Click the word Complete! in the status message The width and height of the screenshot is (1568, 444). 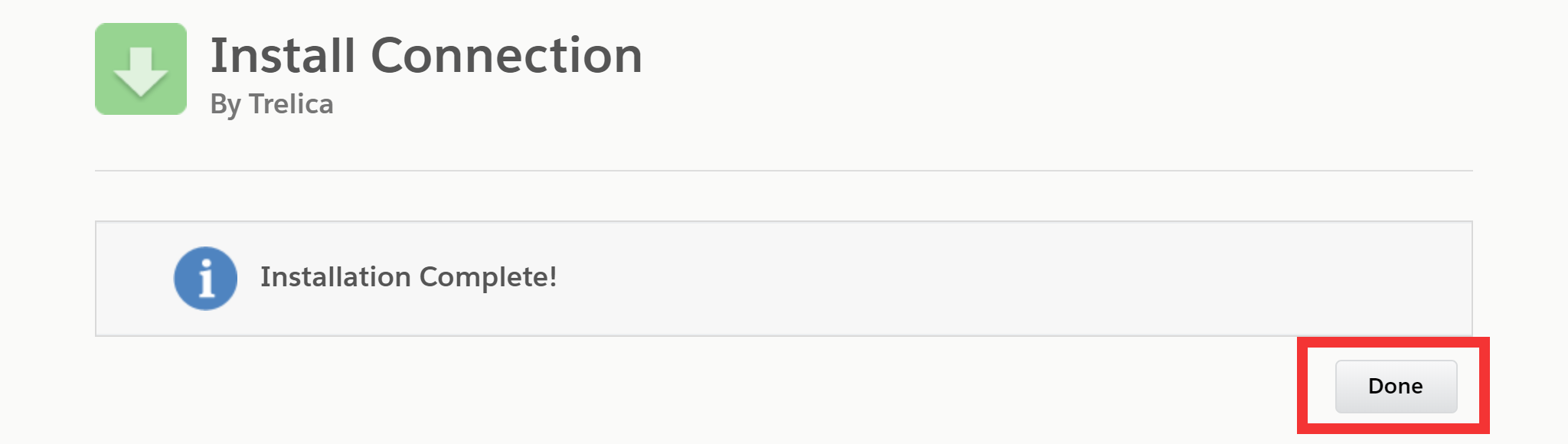488,277
